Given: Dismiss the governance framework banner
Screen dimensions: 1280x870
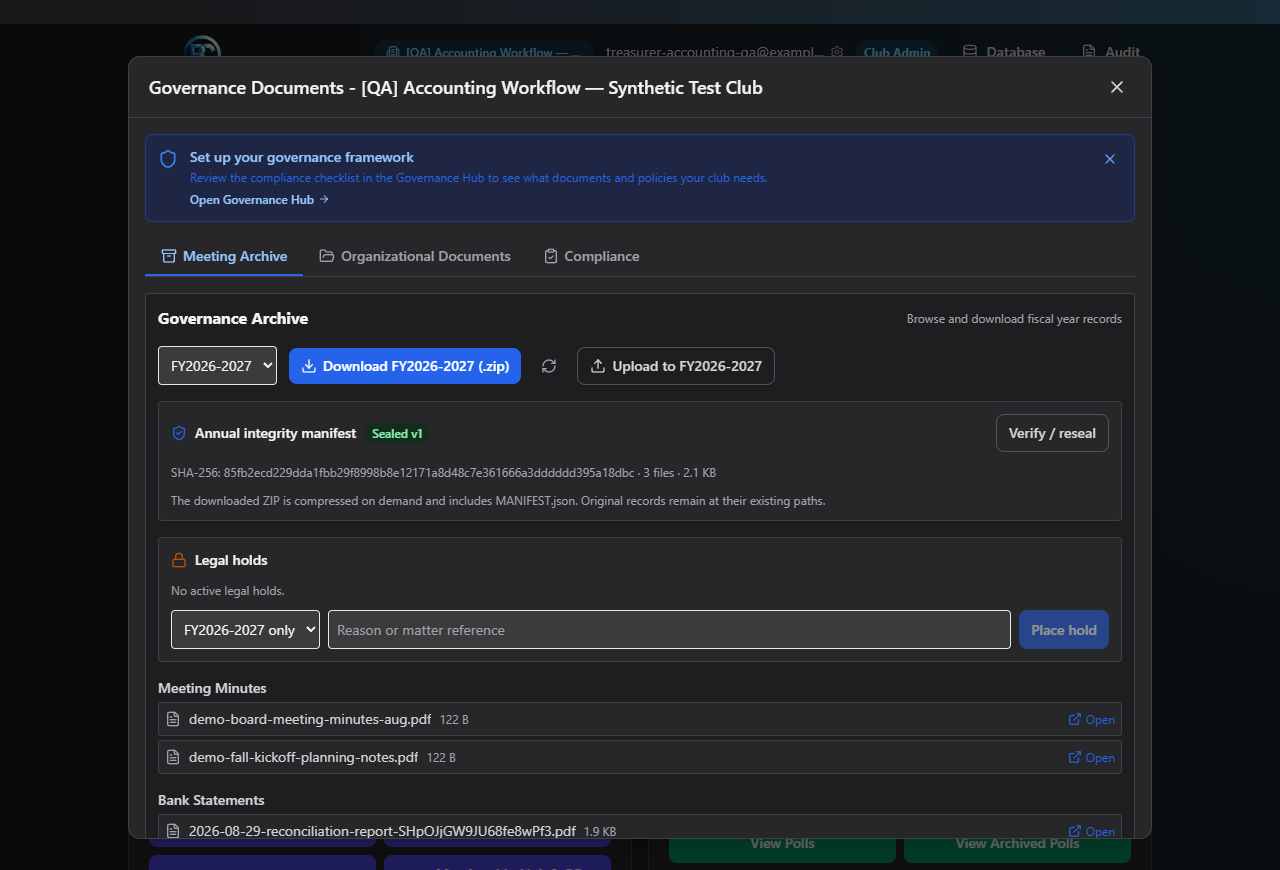Looking at the screenshot, I should pos(1110,159).
